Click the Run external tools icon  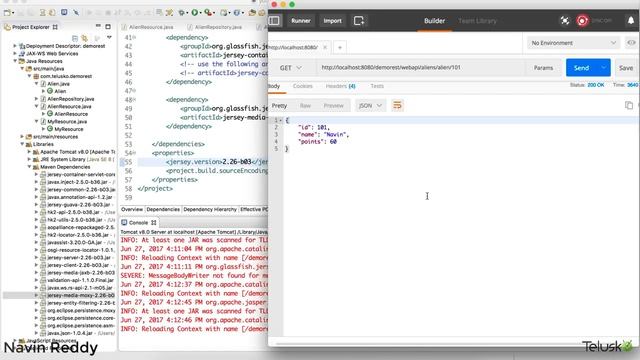point(208,13)
